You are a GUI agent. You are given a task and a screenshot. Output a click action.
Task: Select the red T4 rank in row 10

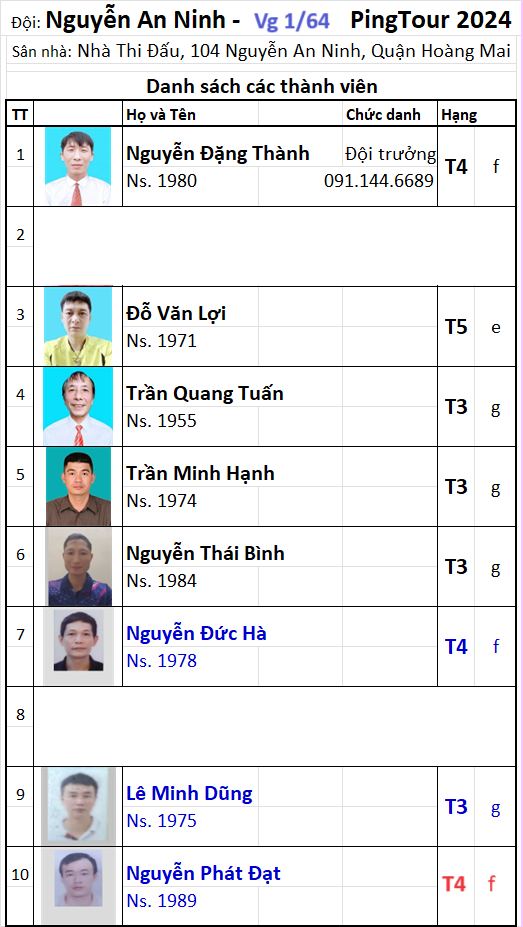click(x=454, y=884)
